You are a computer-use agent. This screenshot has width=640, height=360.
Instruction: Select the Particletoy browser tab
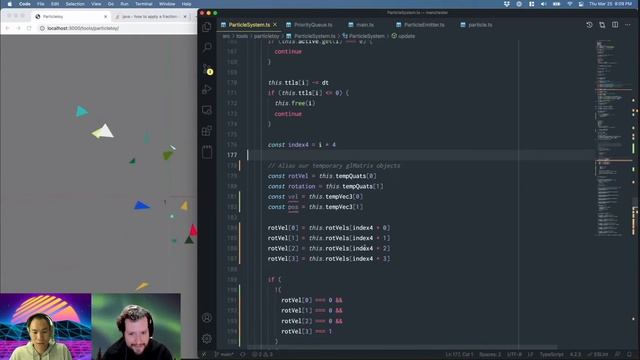[70, 17]
